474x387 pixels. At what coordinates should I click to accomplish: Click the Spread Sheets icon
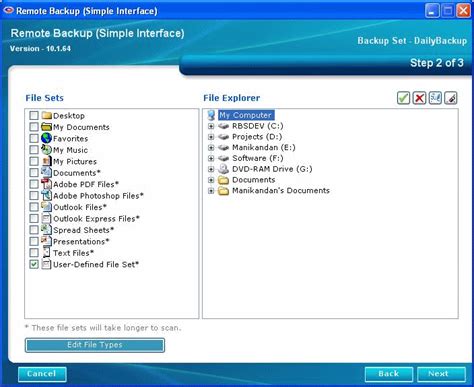click(47, 230)
